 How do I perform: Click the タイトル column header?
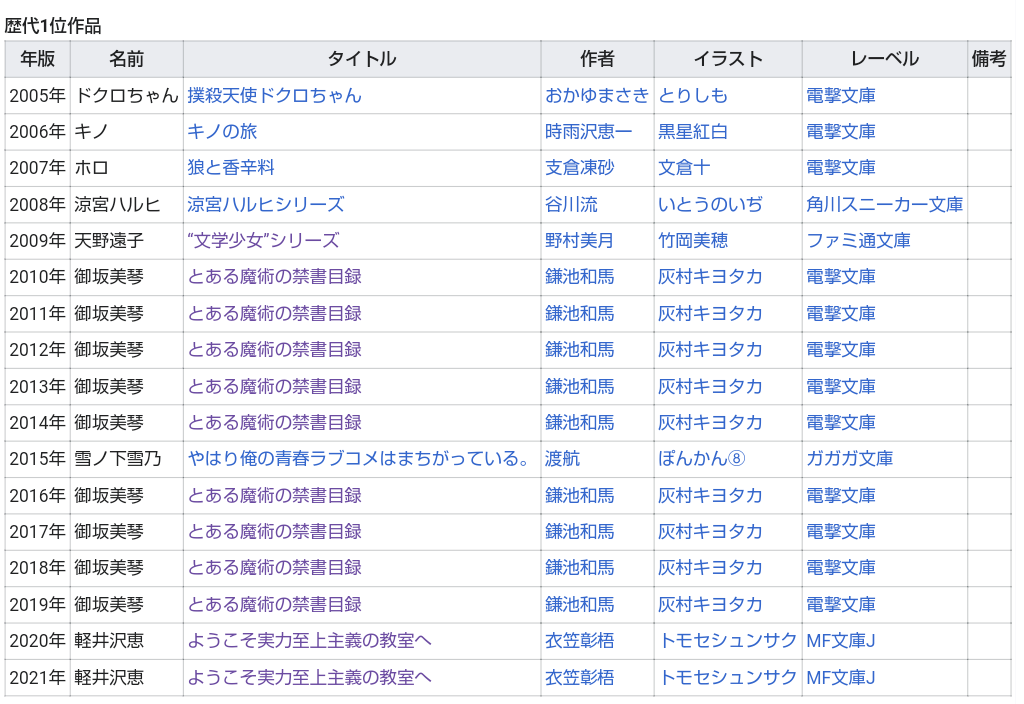click(x=362, y=59)
